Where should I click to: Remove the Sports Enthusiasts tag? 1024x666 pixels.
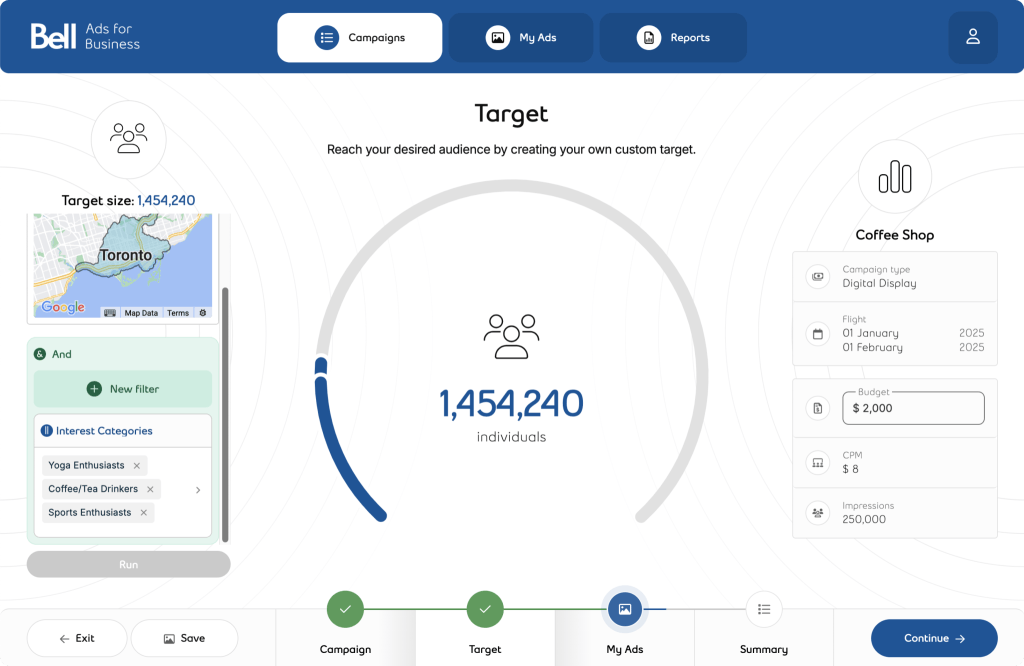point(144,513)
